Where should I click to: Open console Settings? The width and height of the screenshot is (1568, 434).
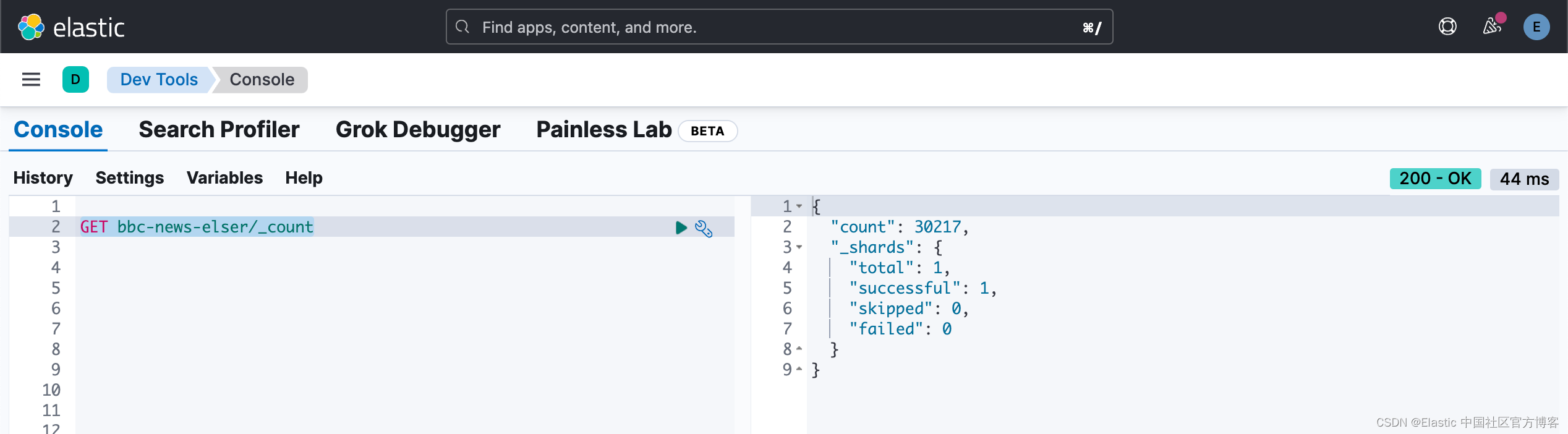(x=130, y=178)
